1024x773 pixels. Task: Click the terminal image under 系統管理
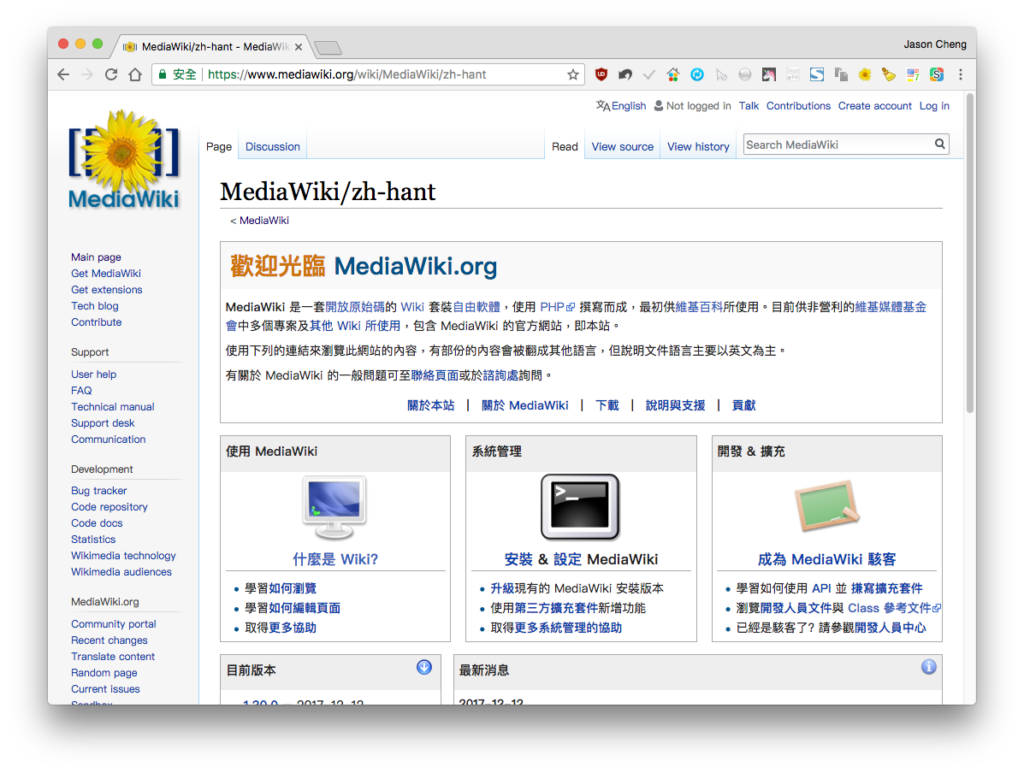coord(580,507)
